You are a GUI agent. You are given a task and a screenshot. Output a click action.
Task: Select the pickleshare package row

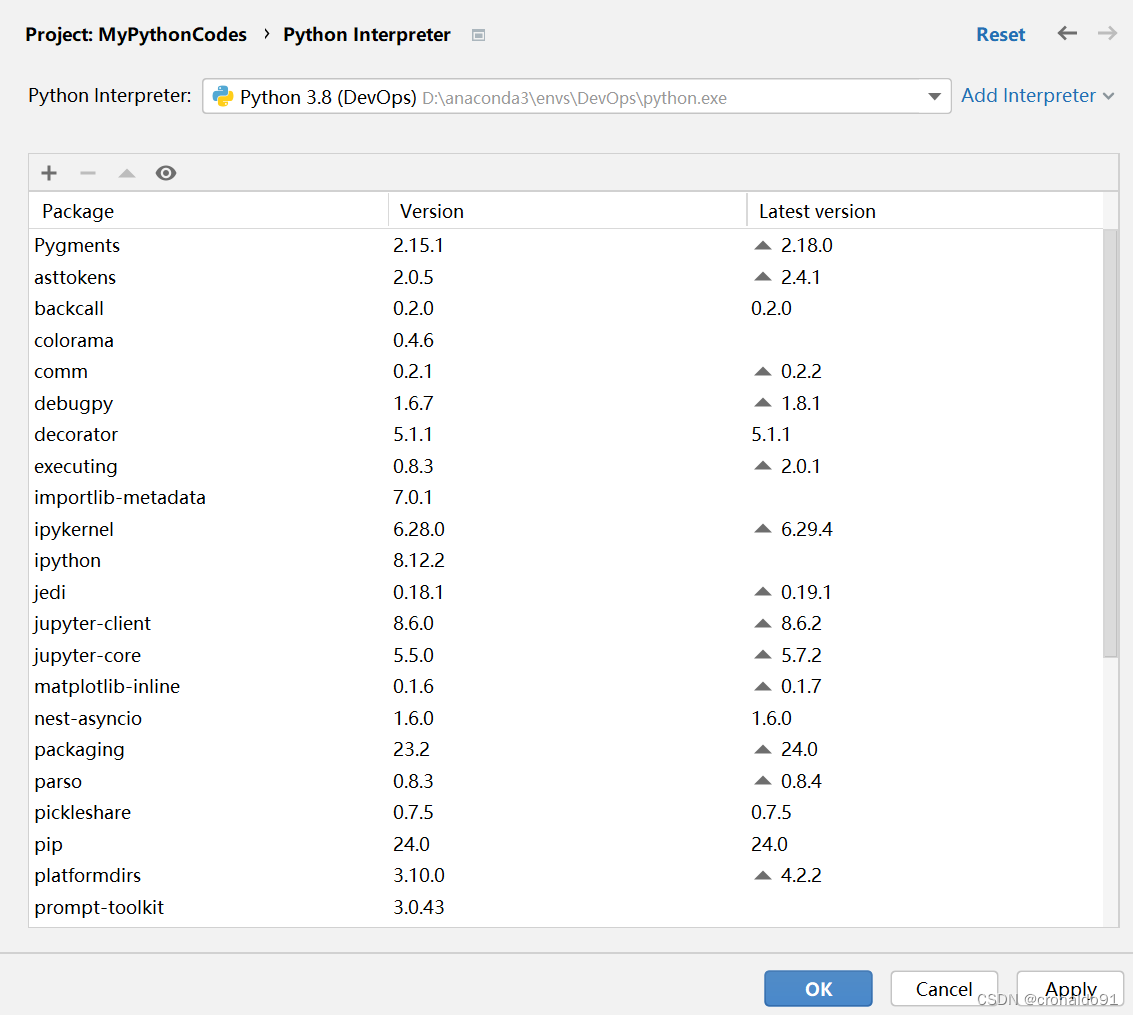[x=566, y=813]
